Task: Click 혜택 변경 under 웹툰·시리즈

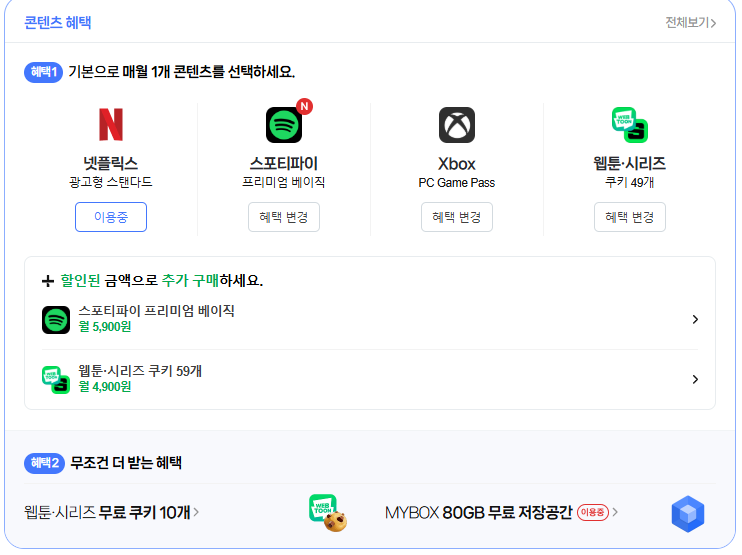Action: point(629,217)
